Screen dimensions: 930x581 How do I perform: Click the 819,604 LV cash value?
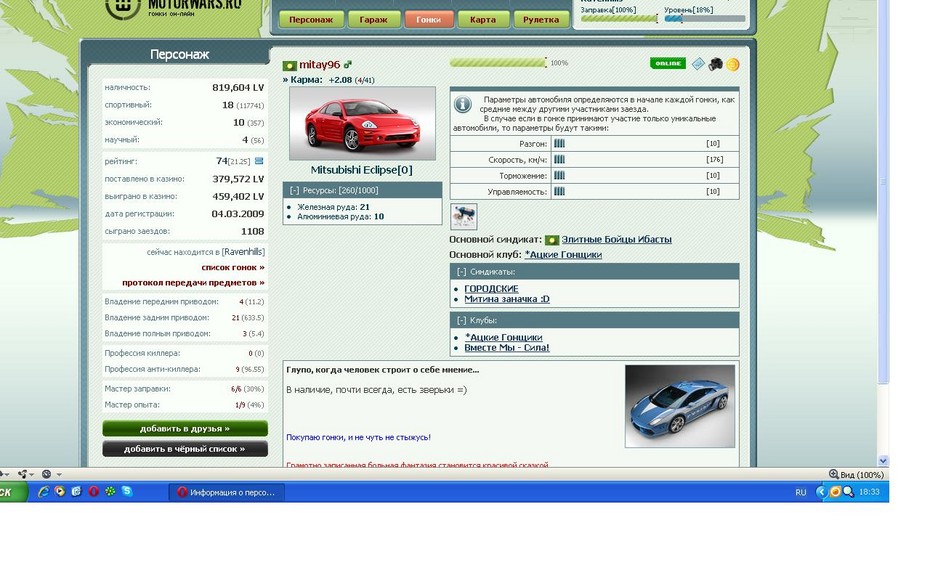238,88
